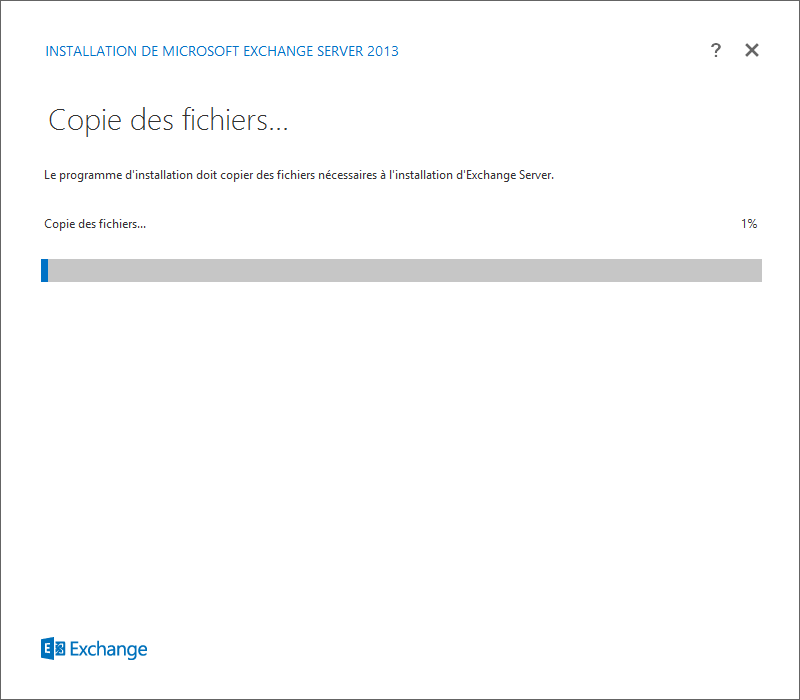800x700 pixels.
Task: Click the file copy progress bar
Action: click(401, 270)
